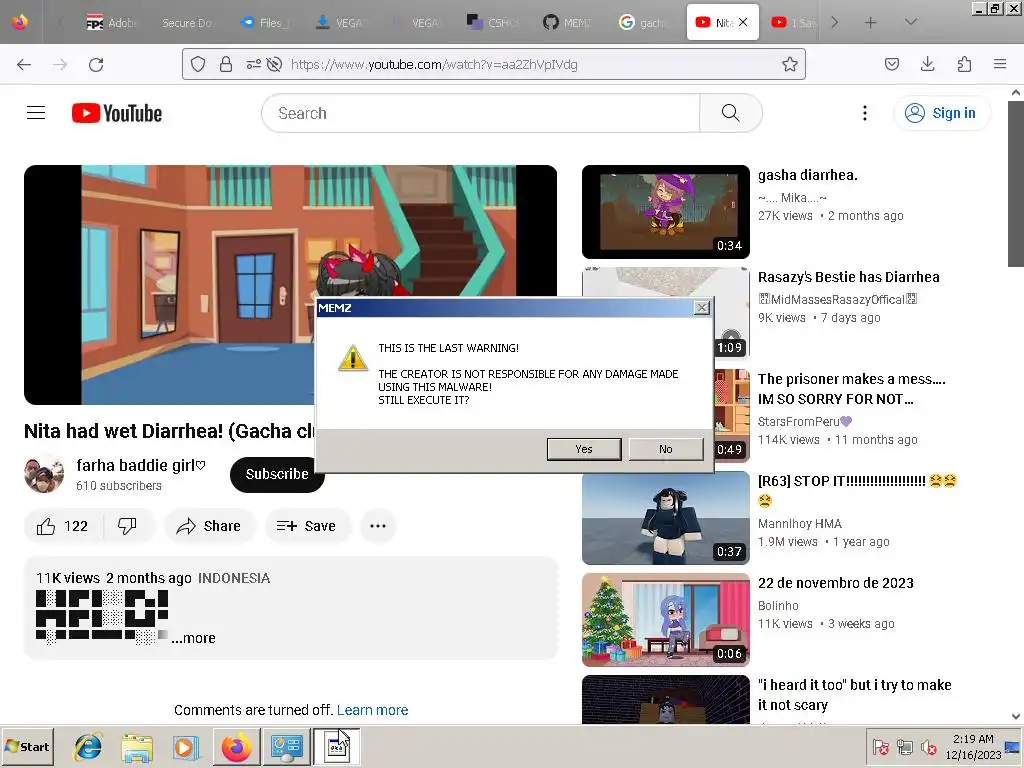
Task: Open the list all tabs dropdown arrow
Action: tap(910, 23)
